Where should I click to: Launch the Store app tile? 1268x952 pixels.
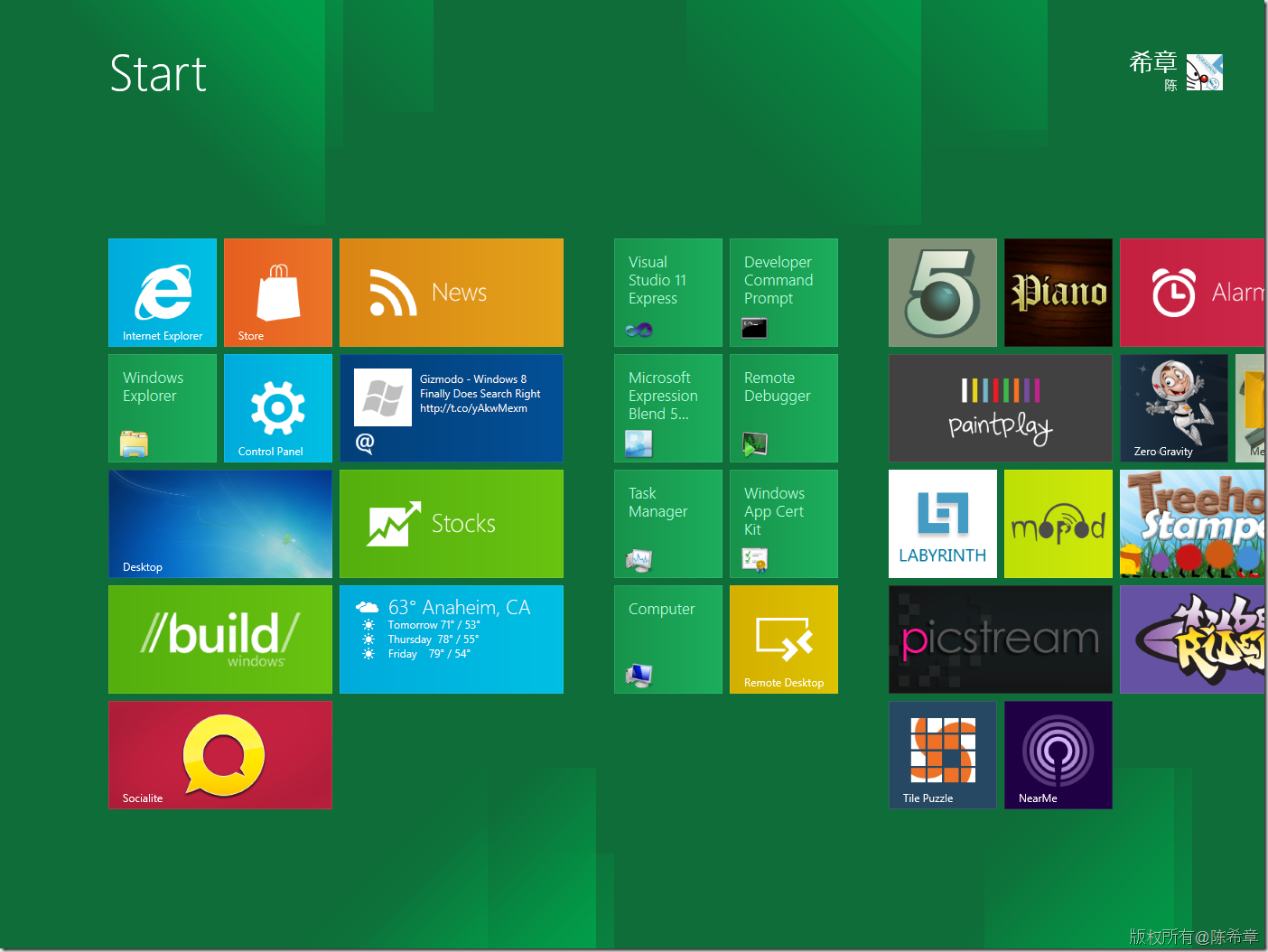click(278, 293)
